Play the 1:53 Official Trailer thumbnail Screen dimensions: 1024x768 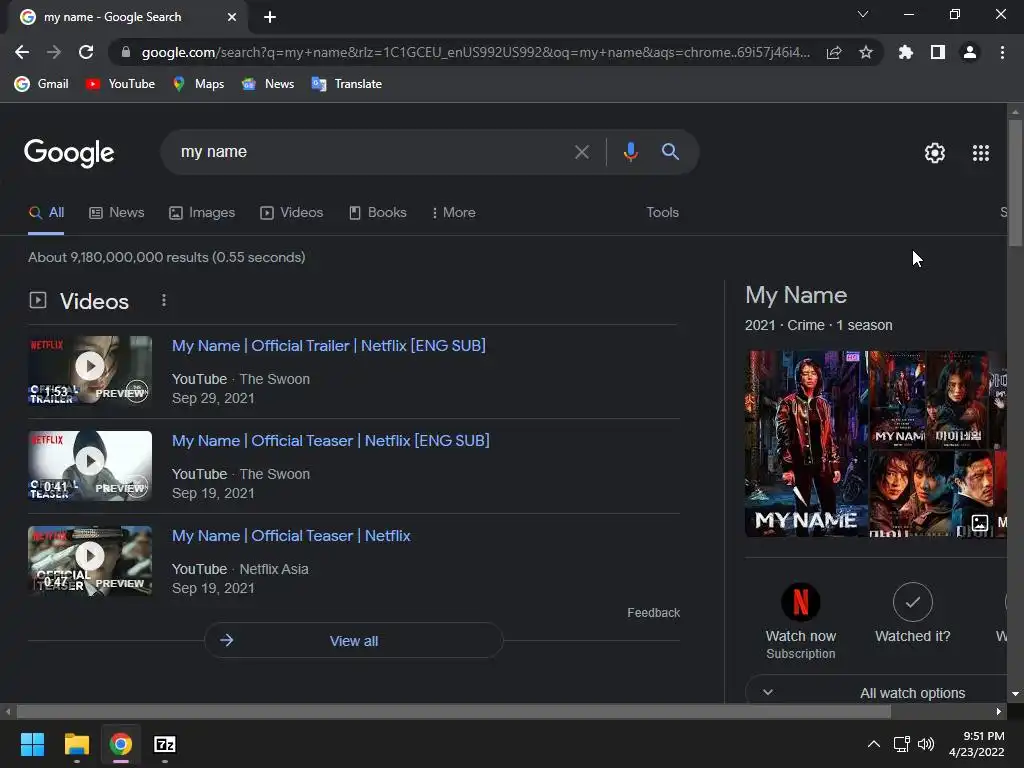point(90,370)
